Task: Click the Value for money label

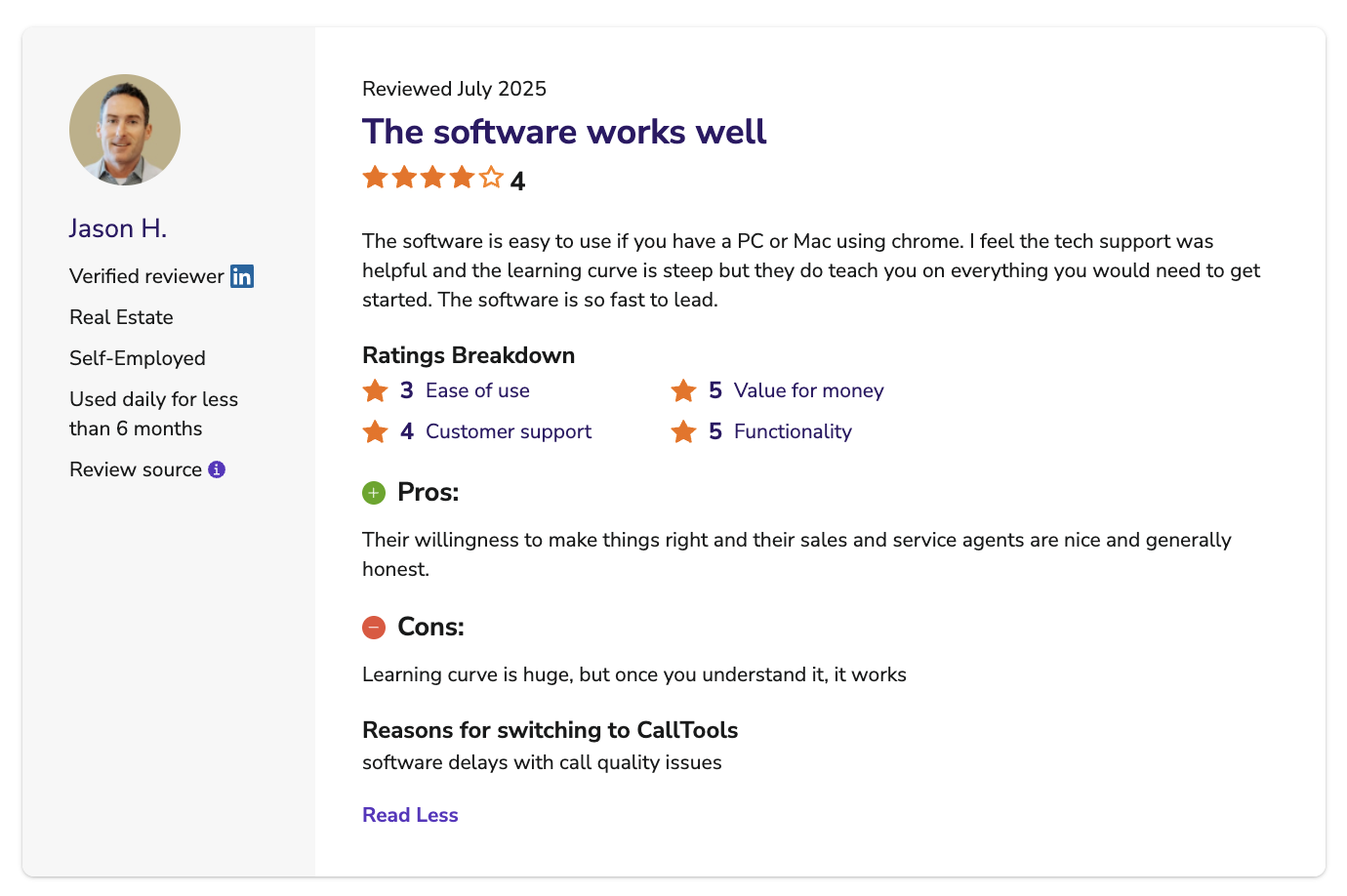Action: point(809,390)
